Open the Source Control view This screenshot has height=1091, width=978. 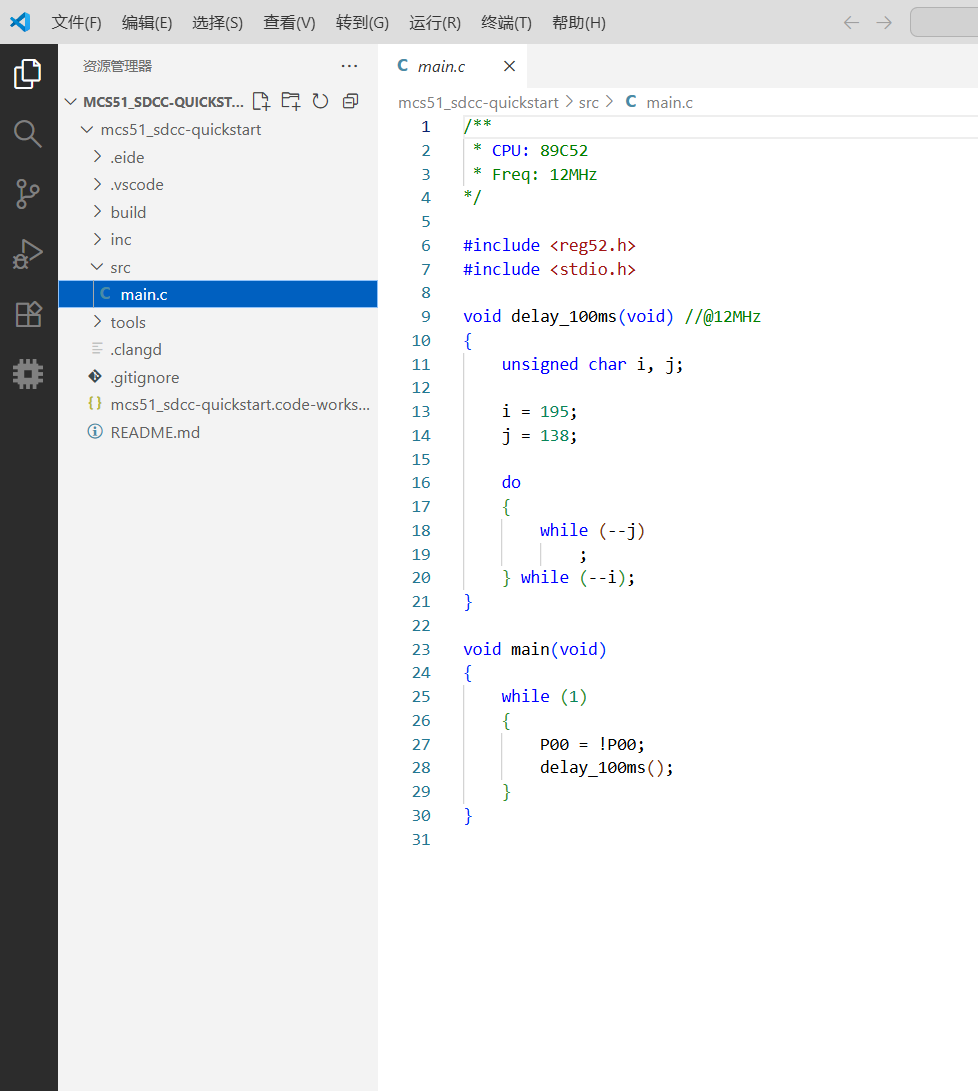(x=28, y=194)
